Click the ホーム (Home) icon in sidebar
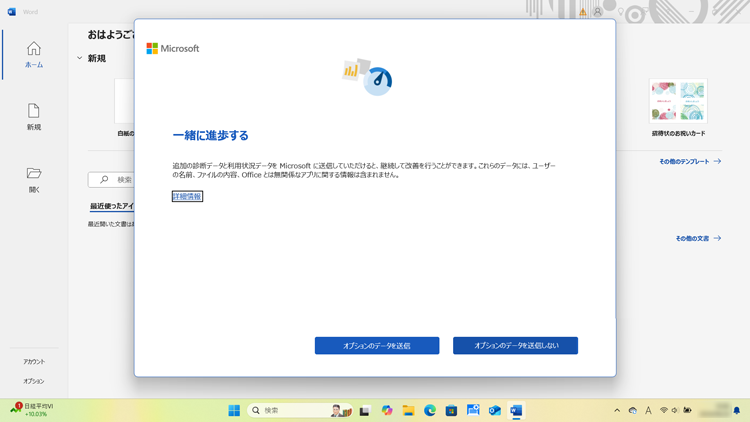Viewport: 750px width, 422px height. tap(34, 54)
